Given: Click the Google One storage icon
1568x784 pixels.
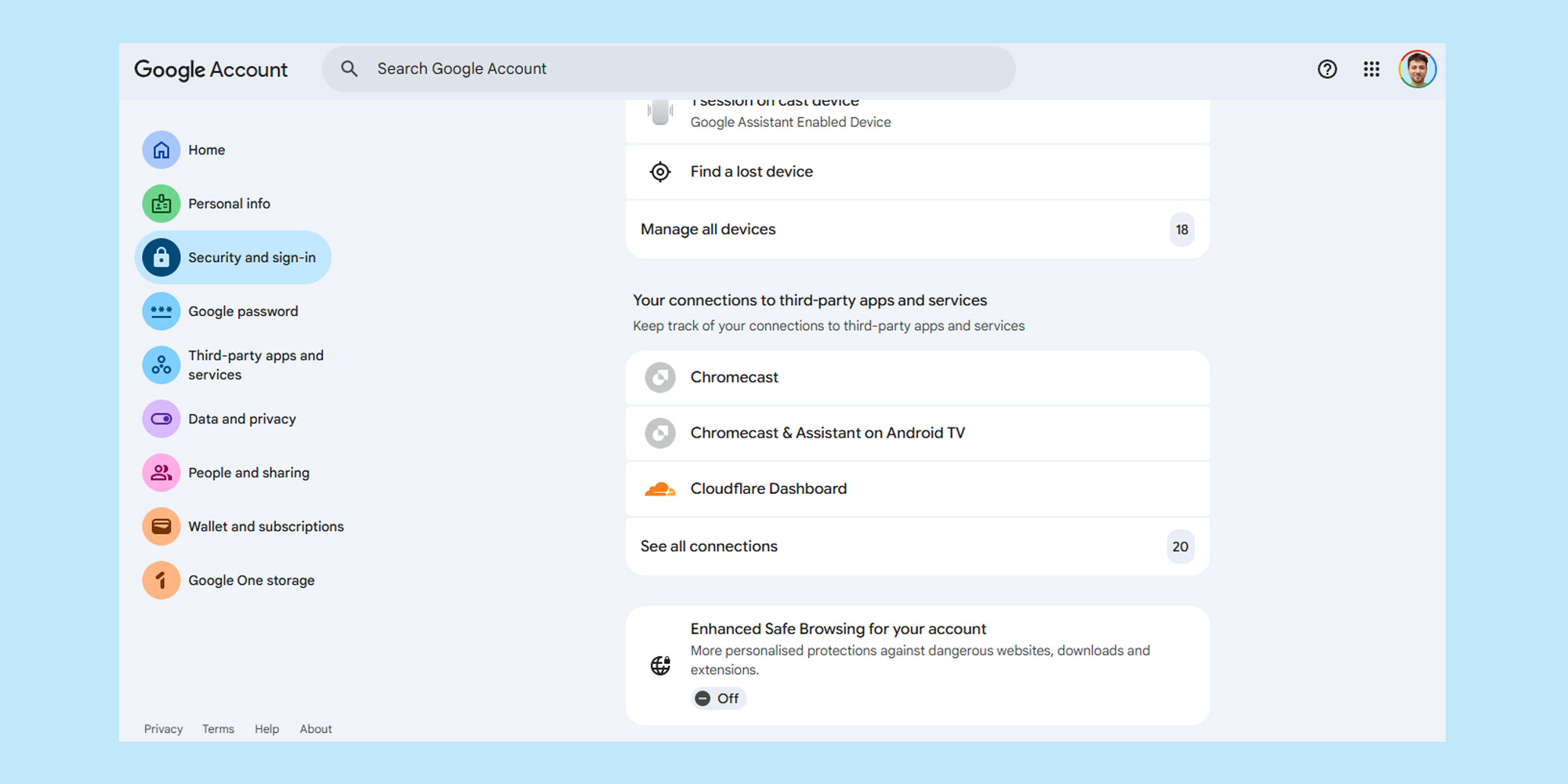Looking at the screenshot, I should coord(162,580).
